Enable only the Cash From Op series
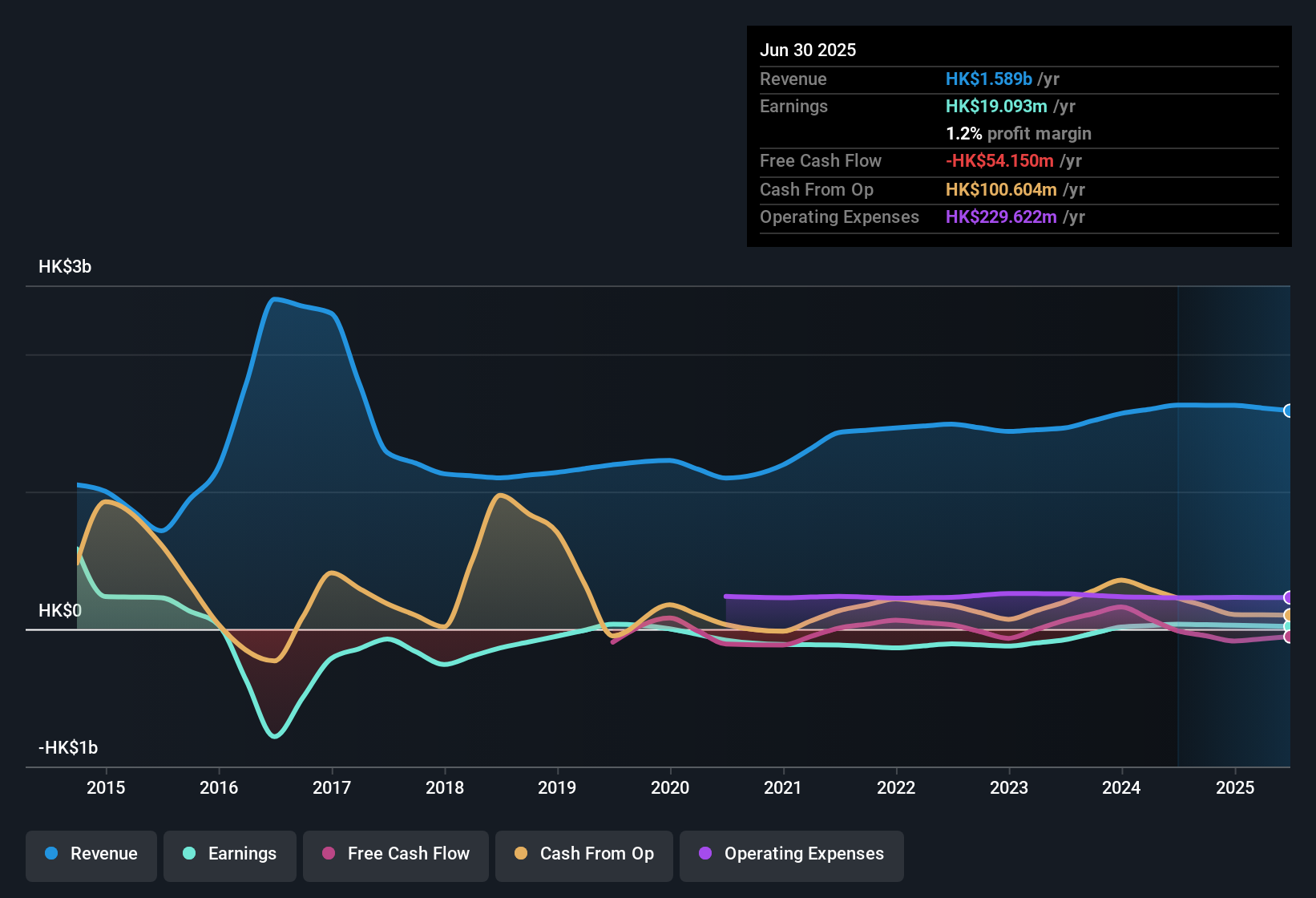 (520, 854)
